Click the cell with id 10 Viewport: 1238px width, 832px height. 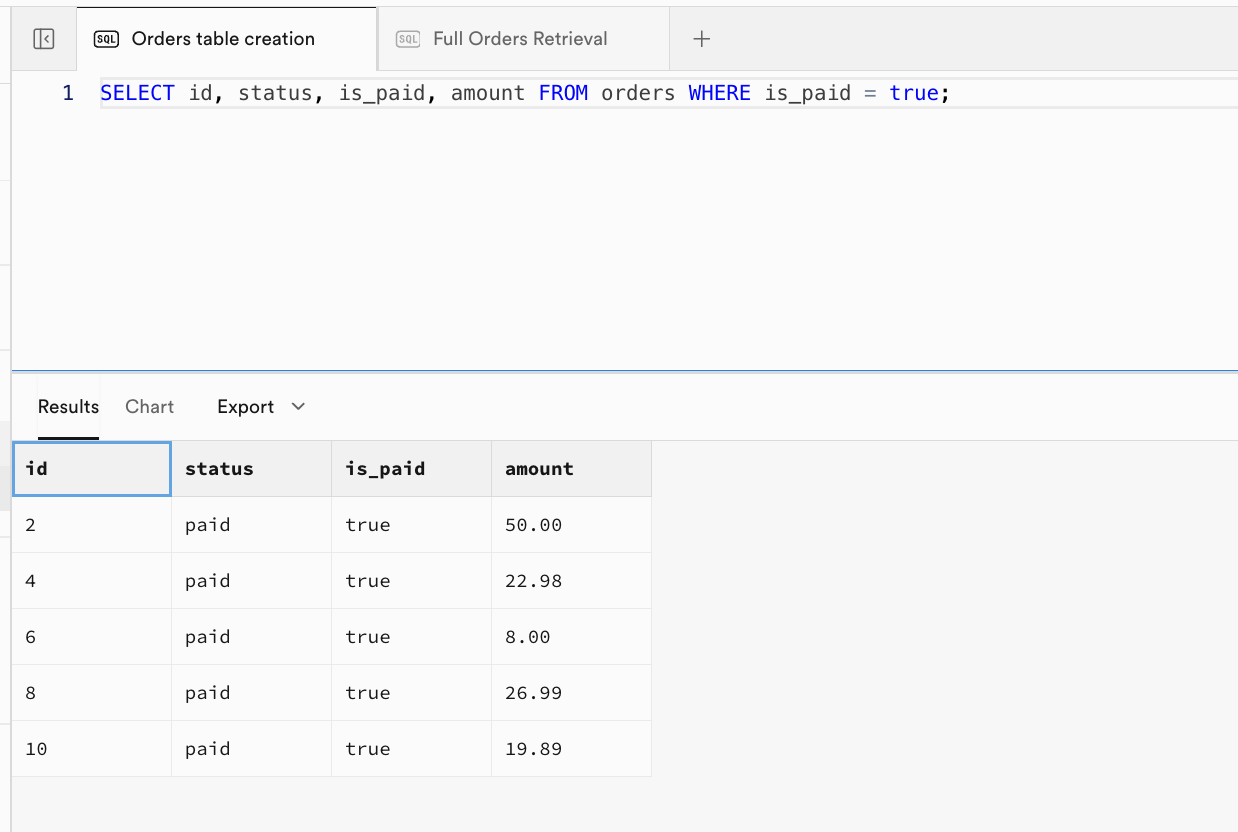[91, 749]
